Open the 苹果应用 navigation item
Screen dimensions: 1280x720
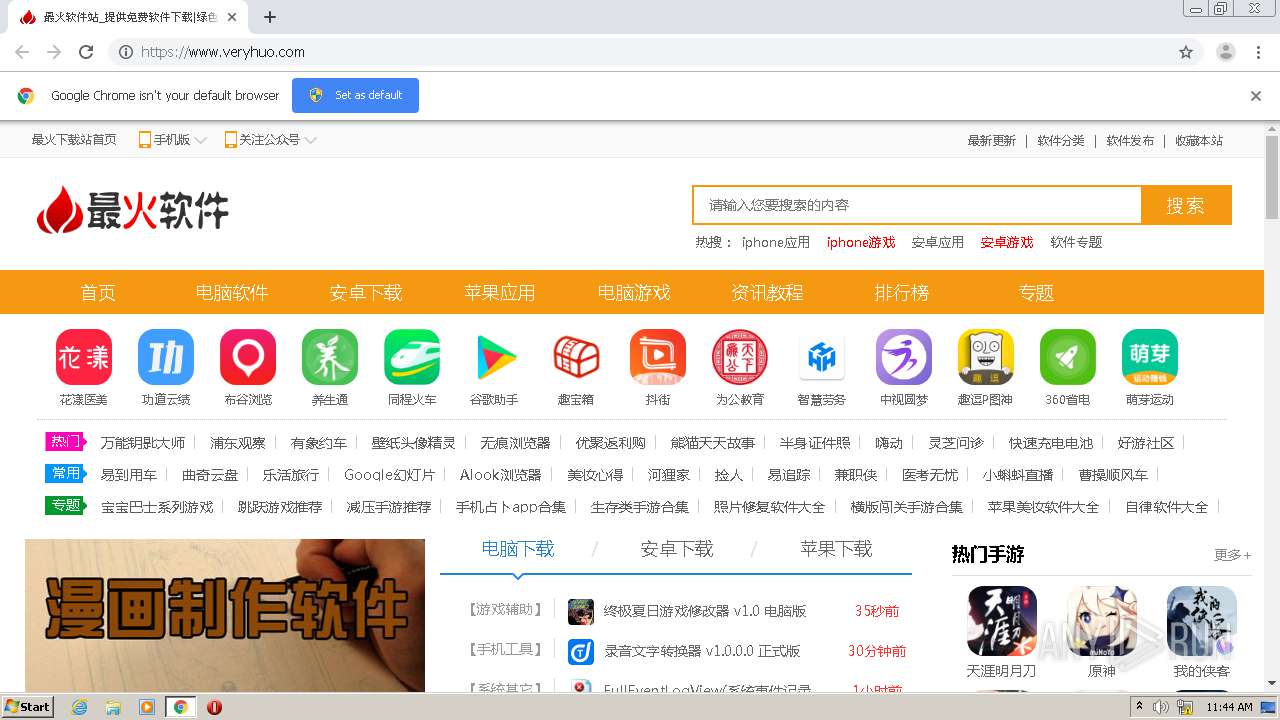pos(500,293)
